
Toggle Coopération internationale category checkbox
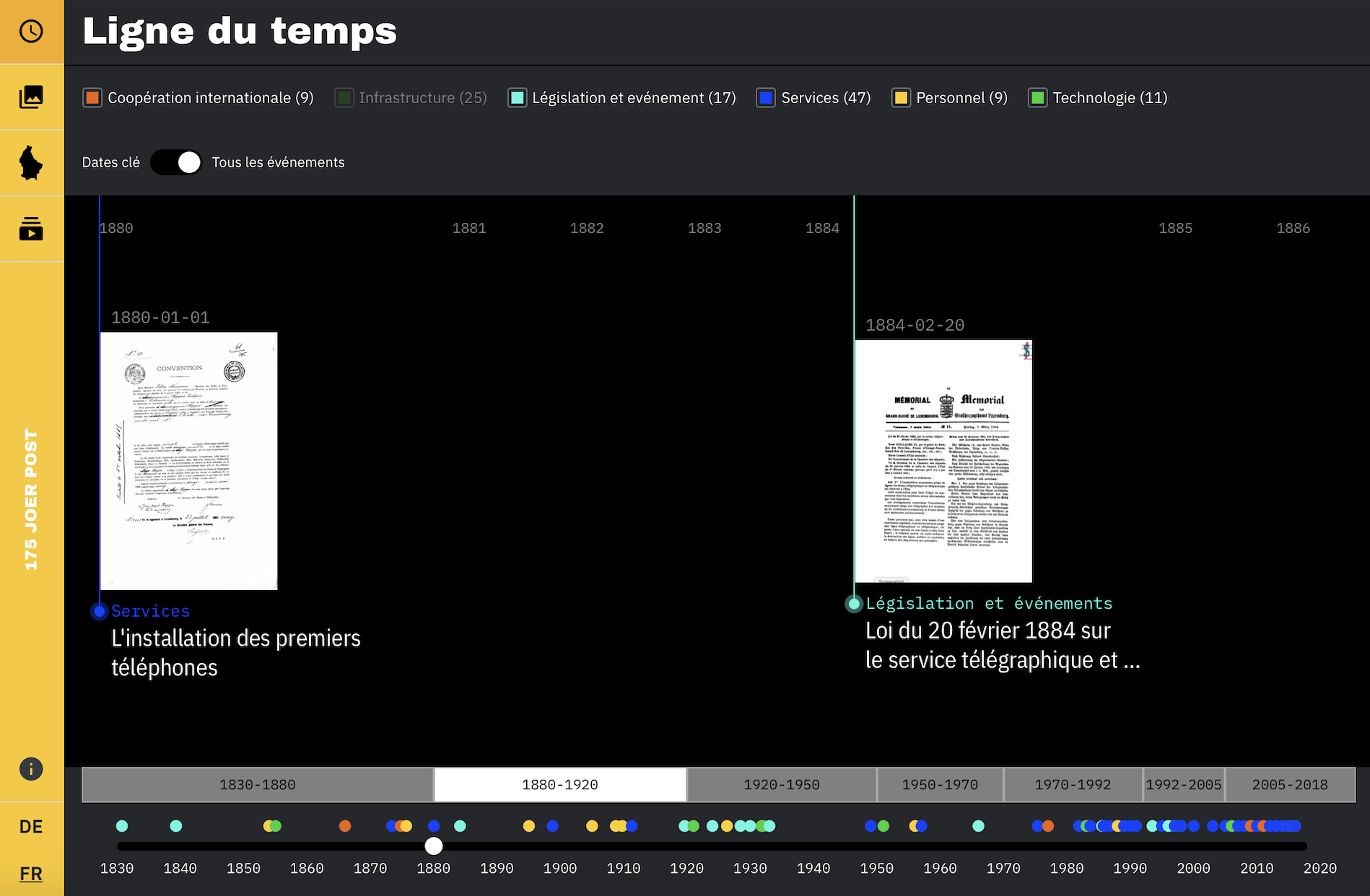pyautogui.click(x=92, y=97)
